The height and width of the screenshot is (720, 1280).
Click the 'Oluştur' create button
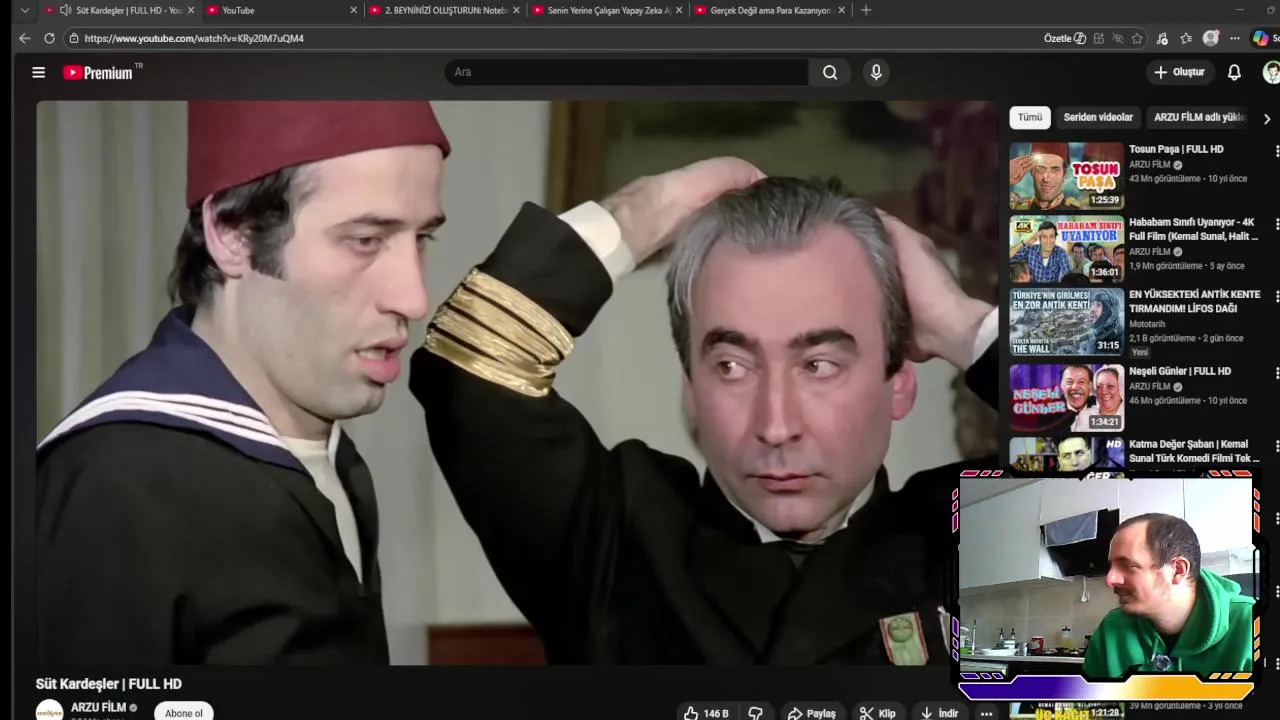coord(1180,72)
